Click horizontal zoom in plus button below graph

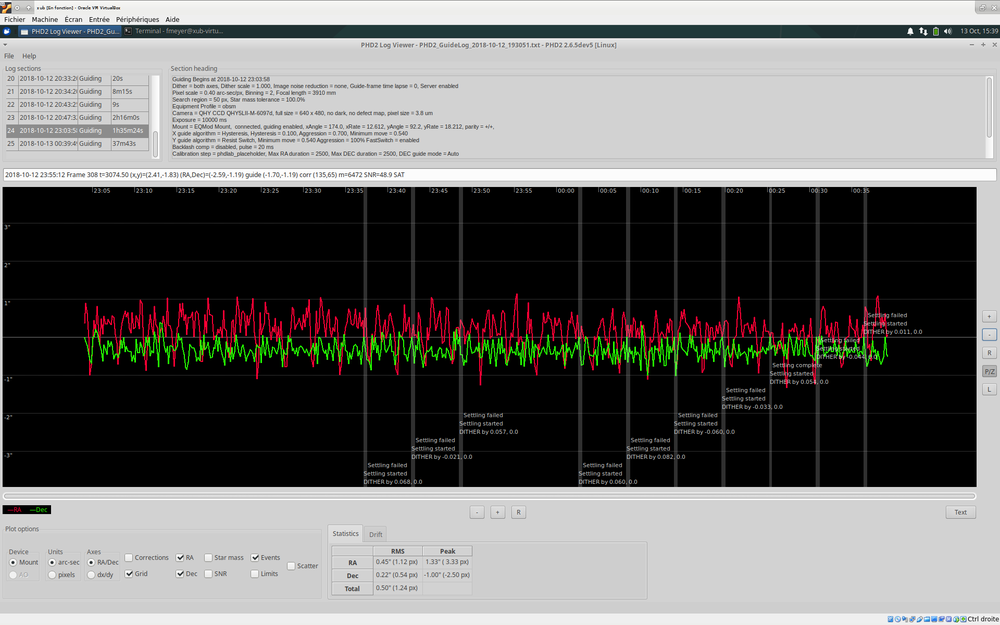click(x=497, y=512)
